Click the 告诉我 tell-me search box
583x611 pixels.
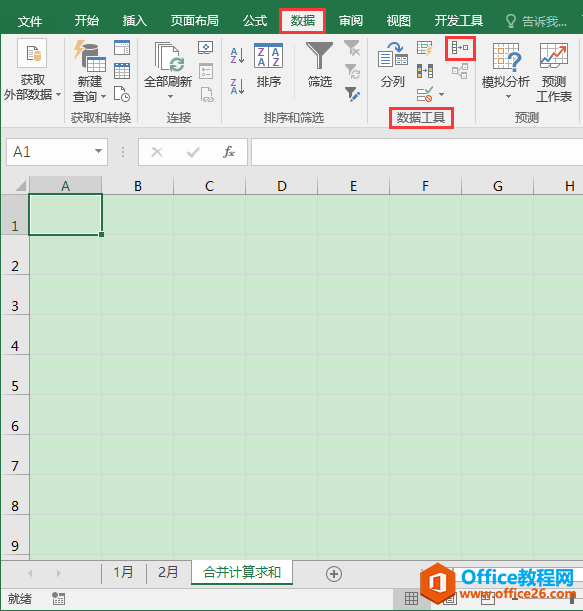click(536, 21)
